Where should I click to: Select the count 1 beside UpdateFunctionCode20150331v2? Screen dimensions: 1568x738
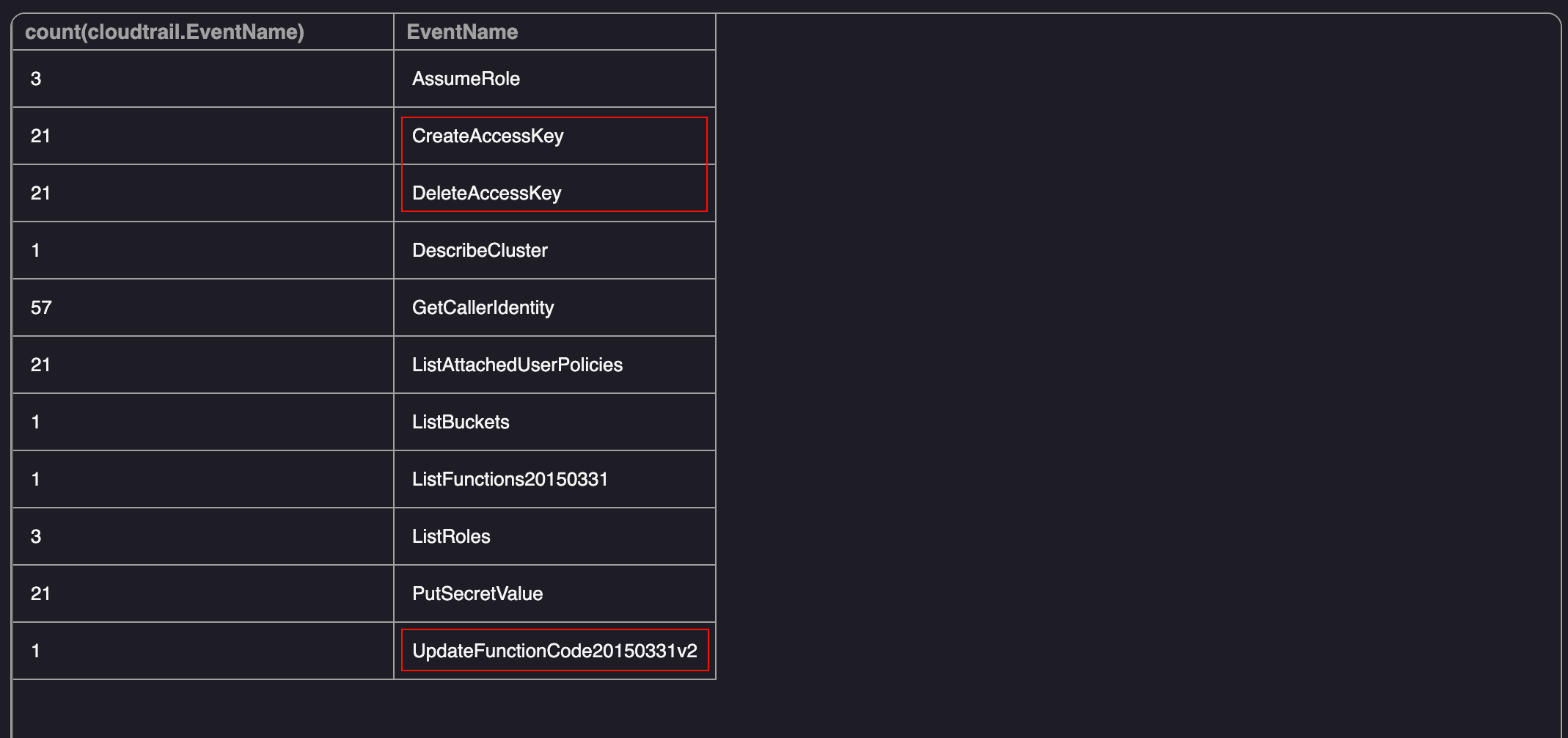click(x=35, y=651)
